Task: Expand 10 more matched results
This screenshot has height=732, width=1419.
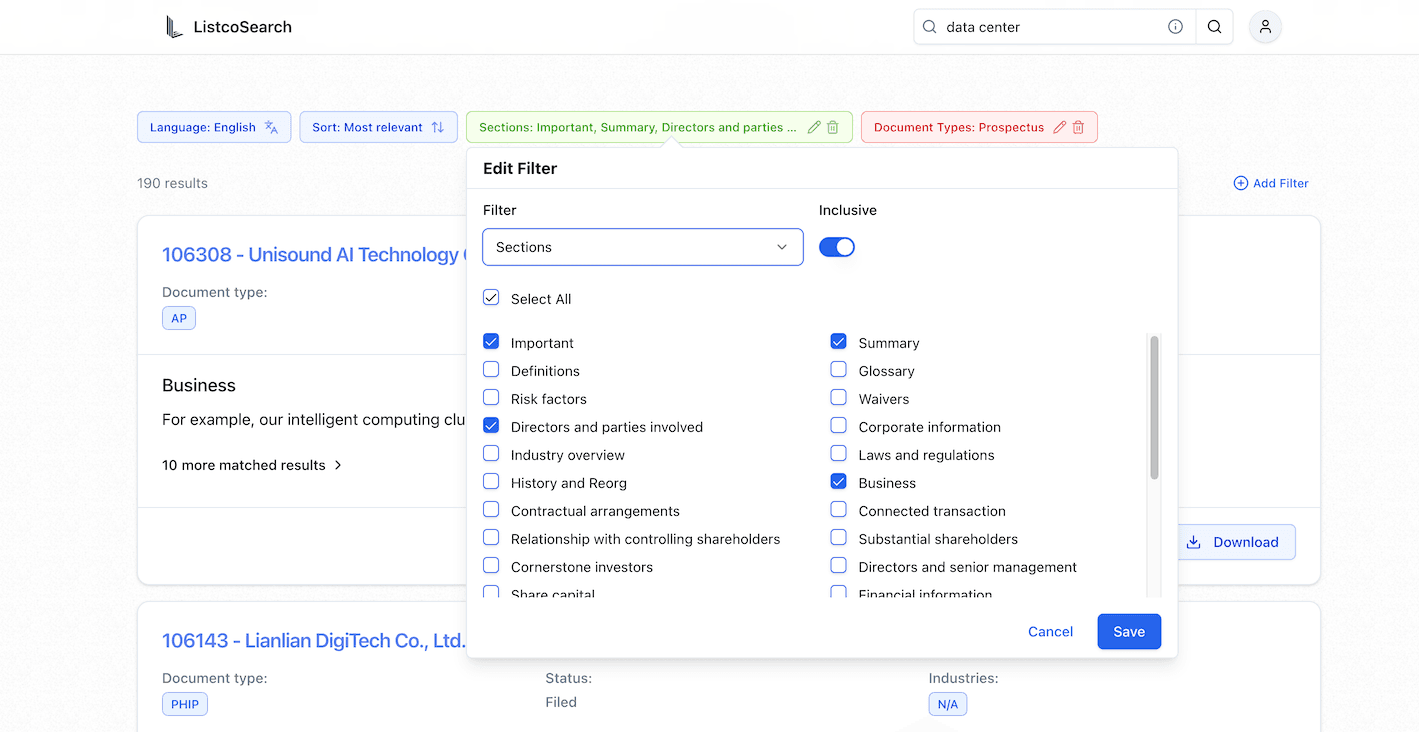Action: [253, 465]
